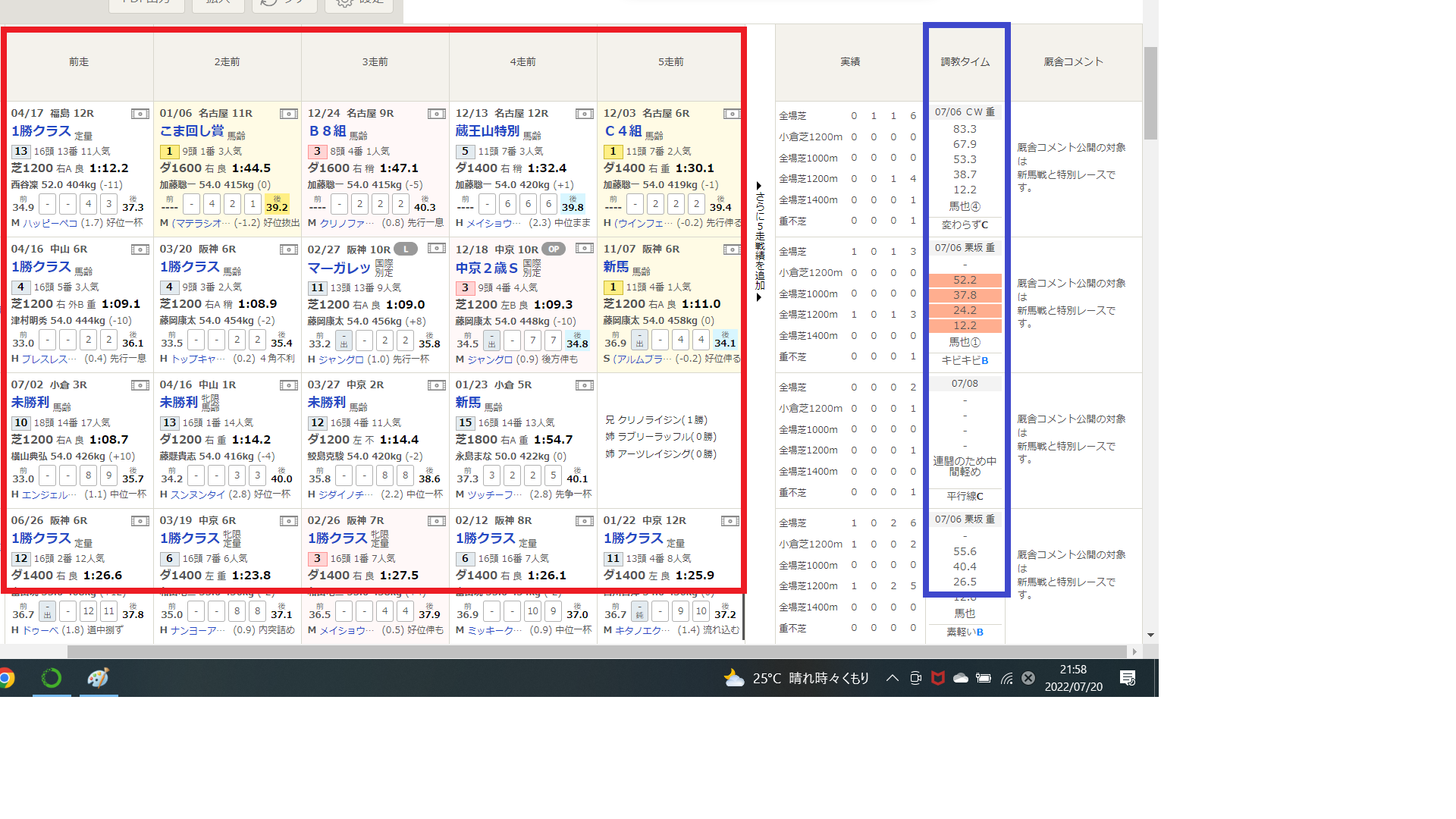The image size is (1456, 819).
Task: Open horse link プレスレス
Action: [x=49, y=359]
